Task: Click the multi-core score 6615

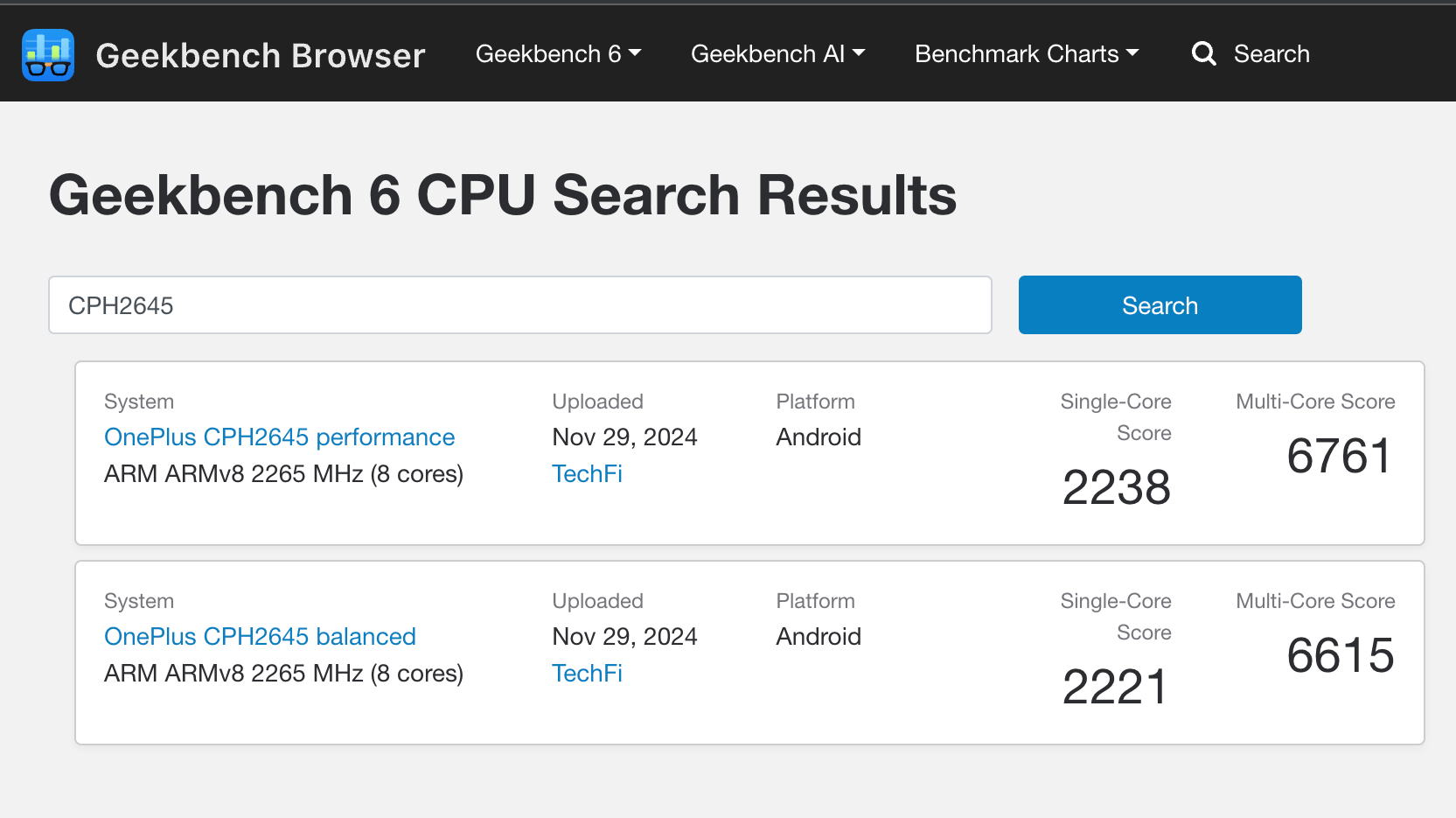Action: point(1340,655)
